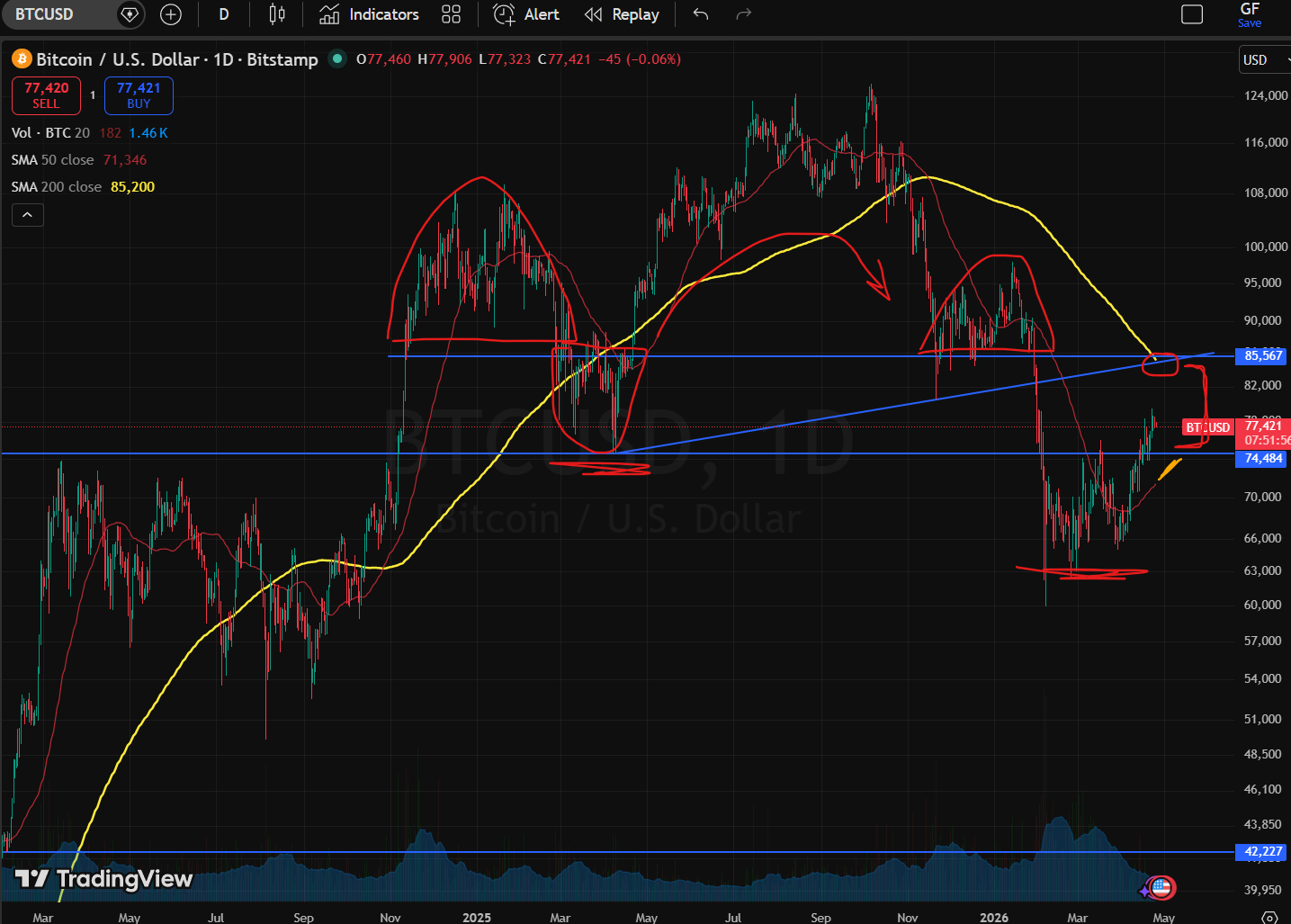Collapse the indicator legend with chevron
1291x924 pixels.
coord(27,215)
